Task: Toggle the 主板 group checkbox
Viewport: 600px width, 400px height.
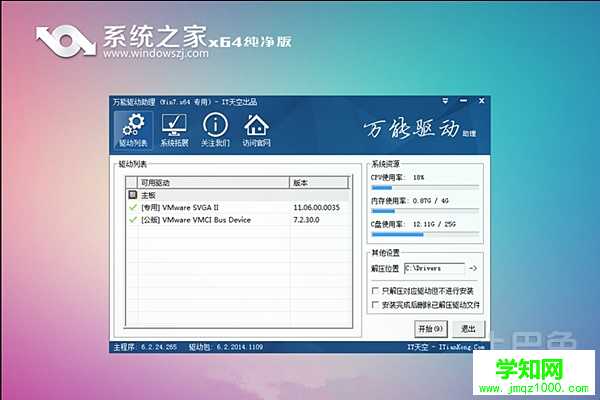Action: 132,195
